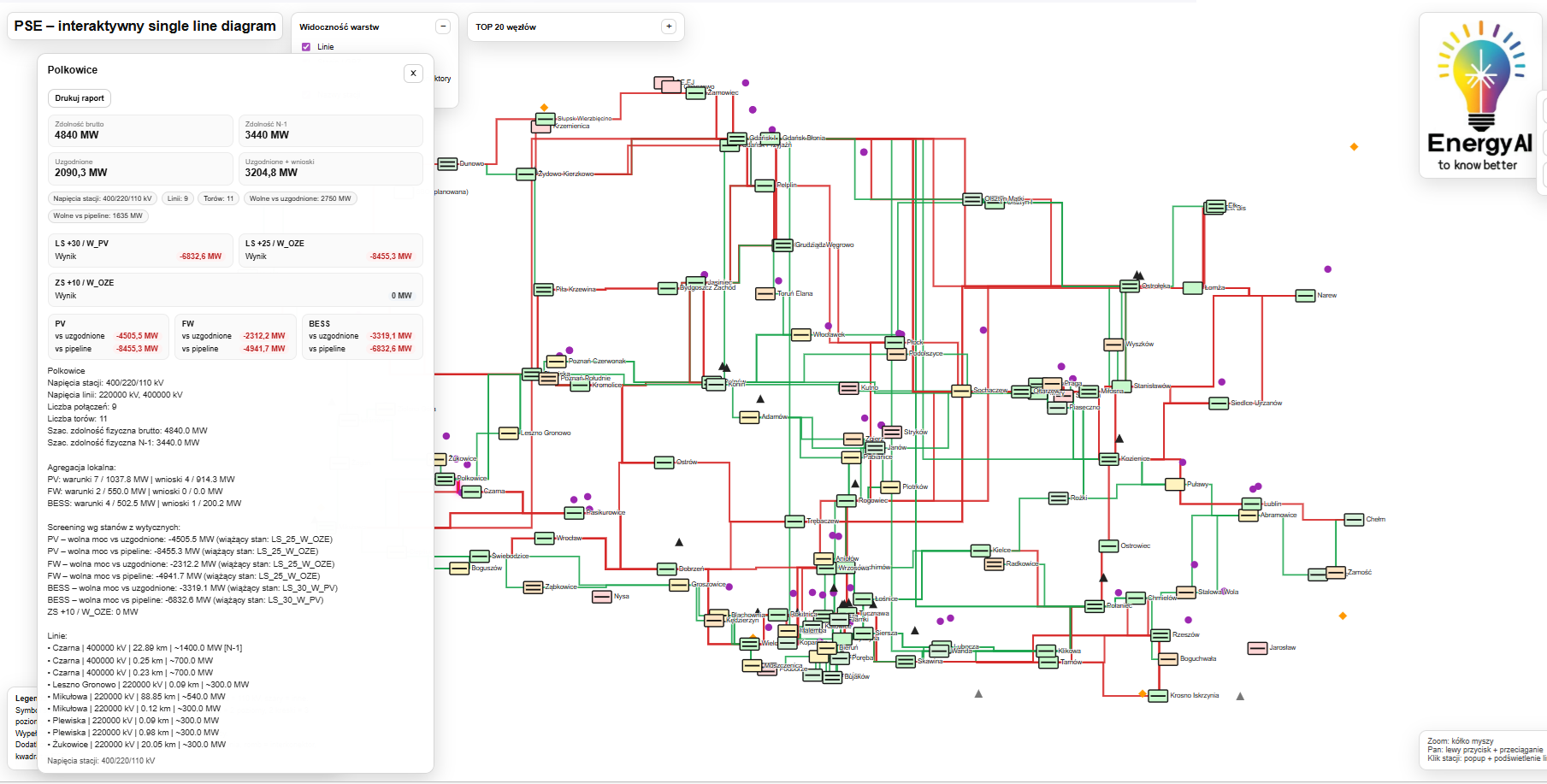The width and height of the screenshot is (1547, 784).
Task: Click the 'LS +30 / W_PV' result card
Action: (140, 251)
